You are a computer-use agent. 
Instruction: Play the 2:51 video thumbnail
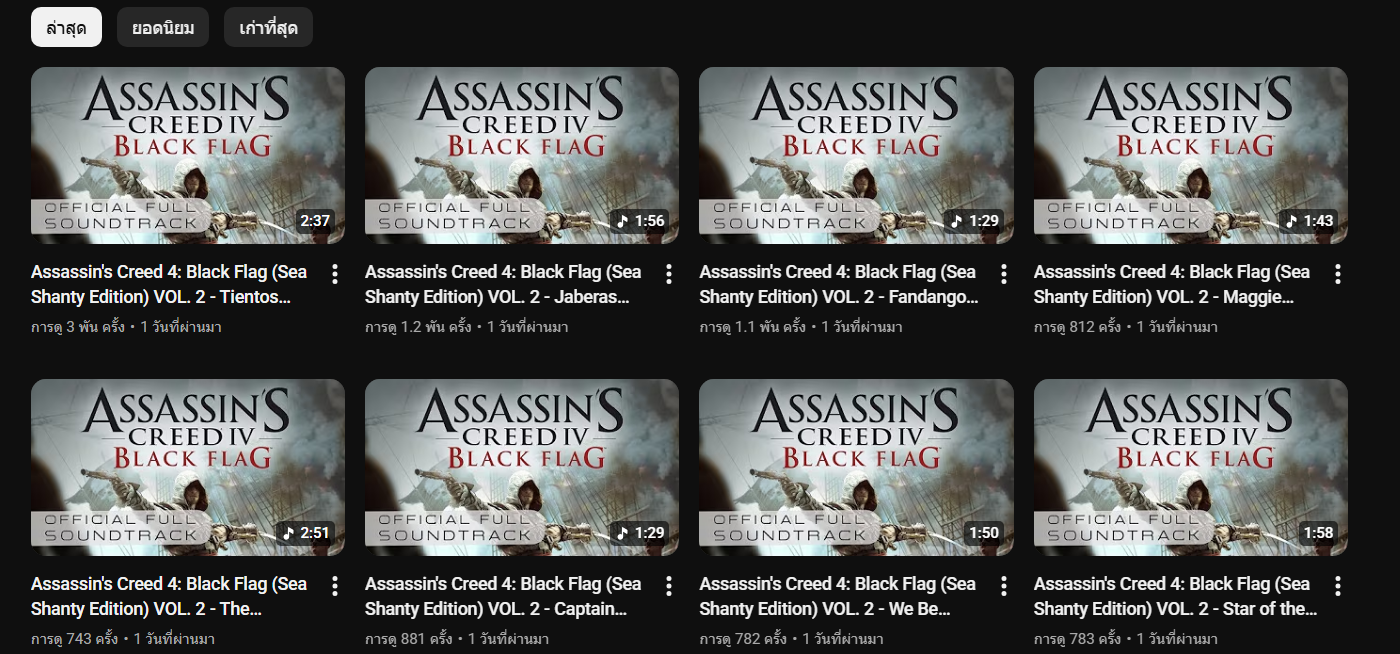188,467
